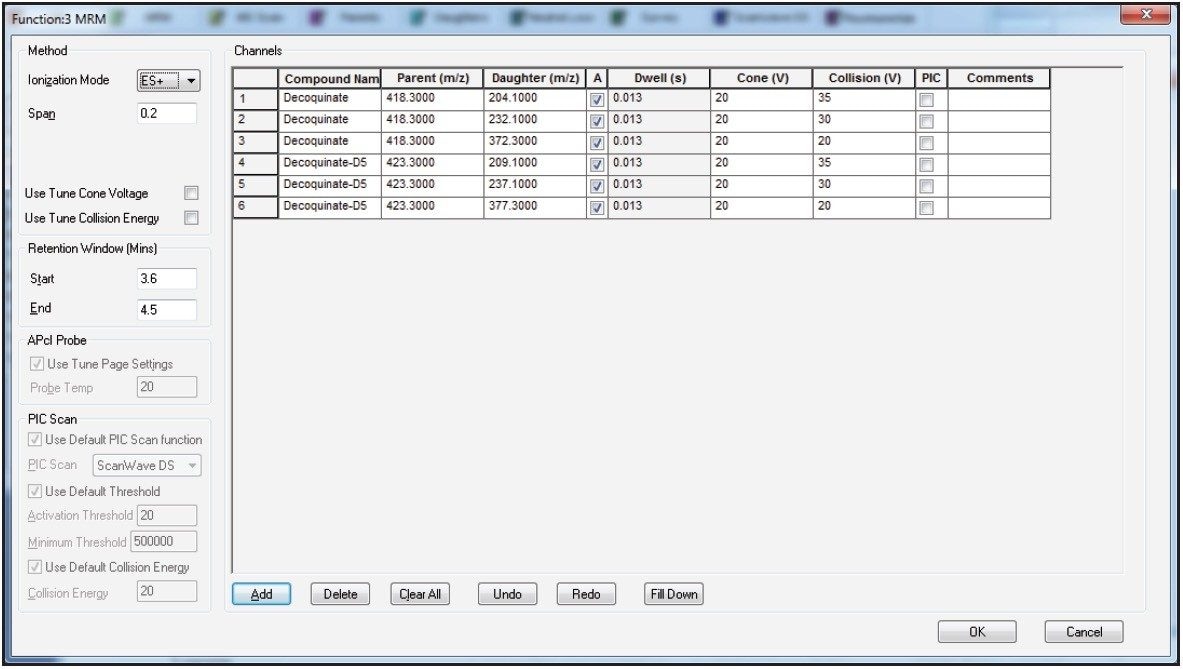Enable Use Tune Collision Energy checkbox
The width and height of the screenshot is (1183, 669).
click(191, 218)
